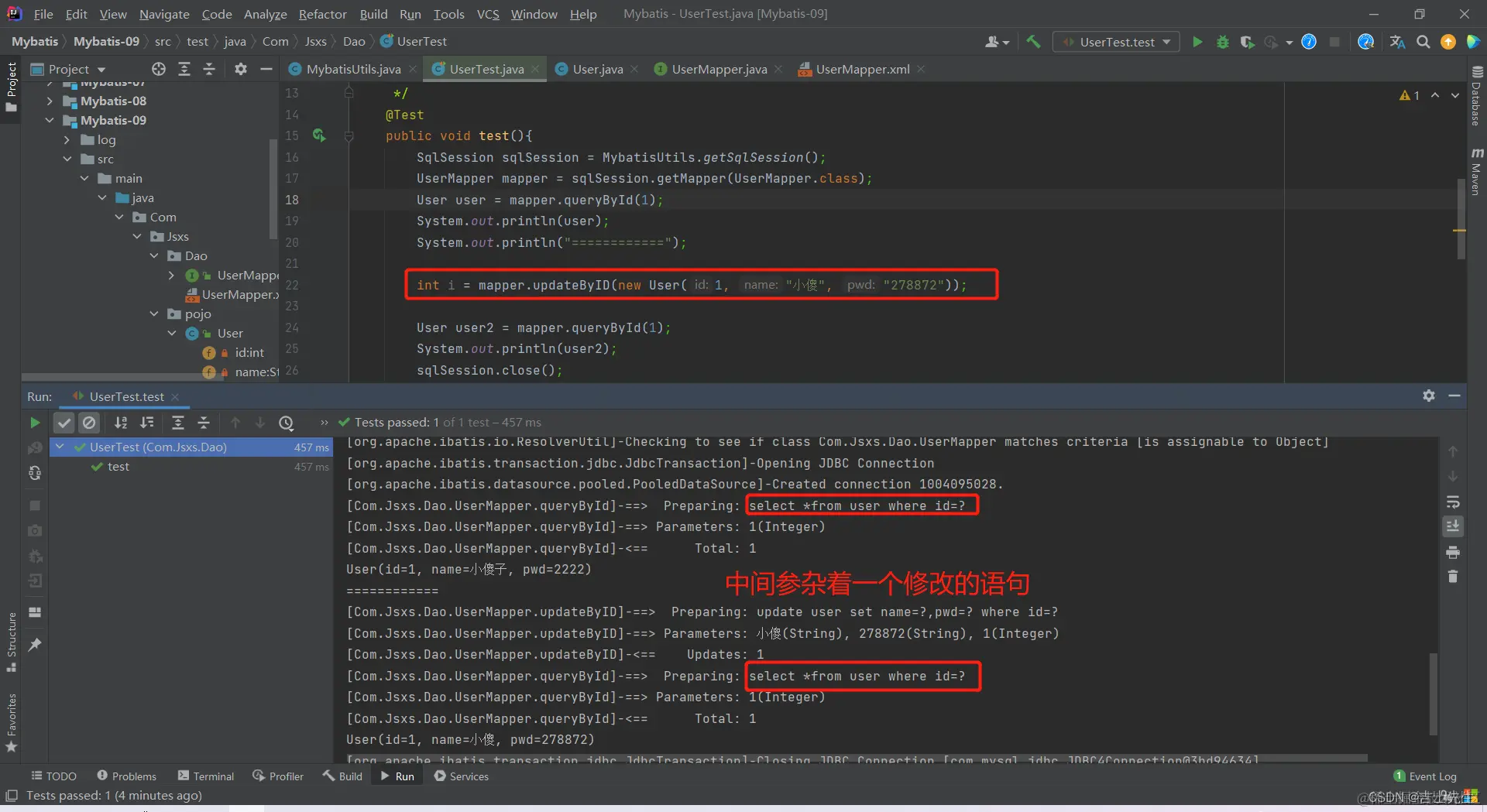
Task: Expand the log folder
Action: click(x=67, y=140)
